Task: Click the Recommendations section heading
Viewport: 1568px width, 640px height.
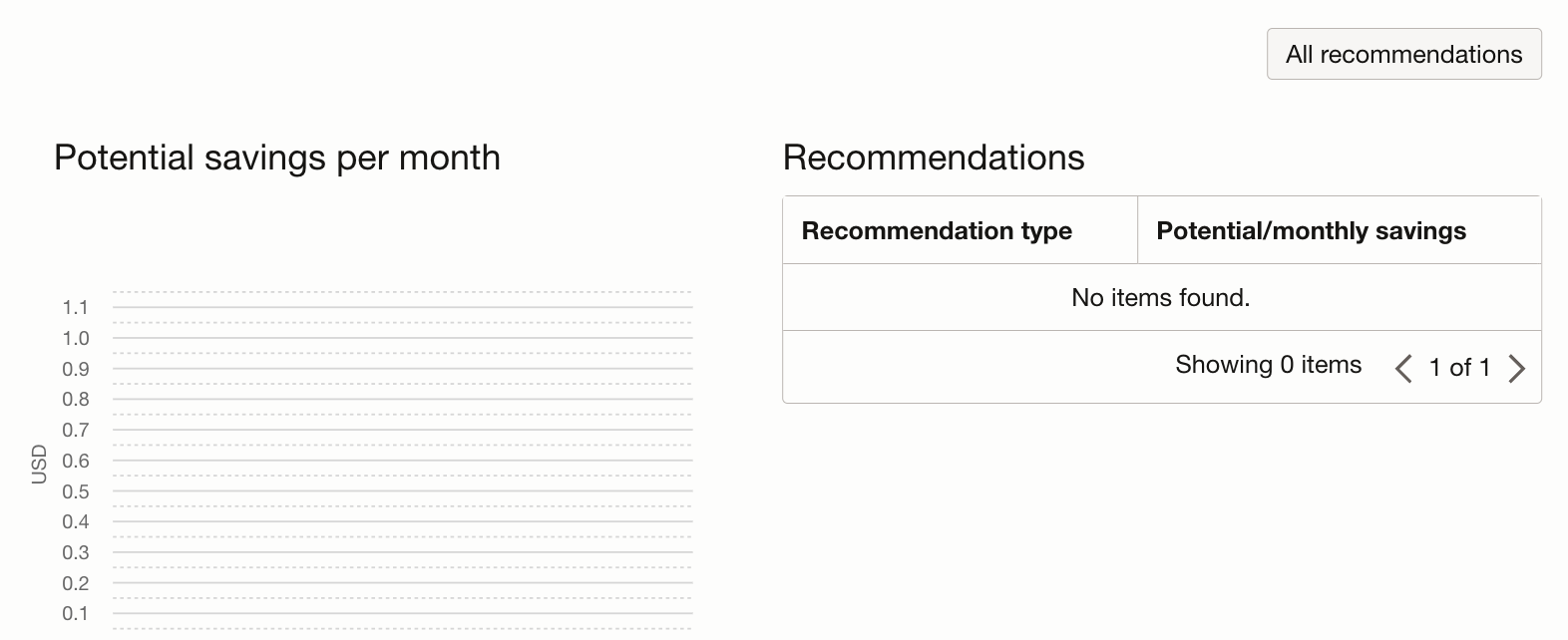Action: click(934, 158)
